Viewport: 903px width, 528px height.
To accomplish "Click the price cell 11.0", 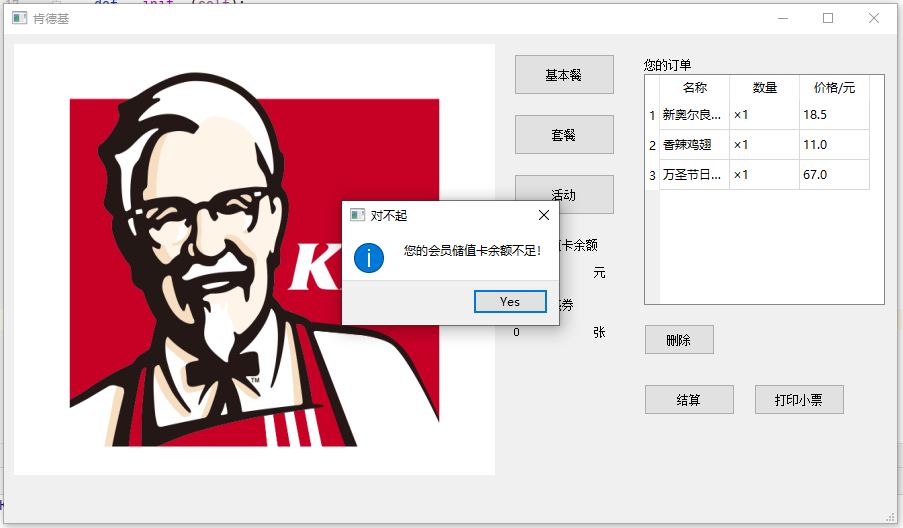I will point(834,145).
